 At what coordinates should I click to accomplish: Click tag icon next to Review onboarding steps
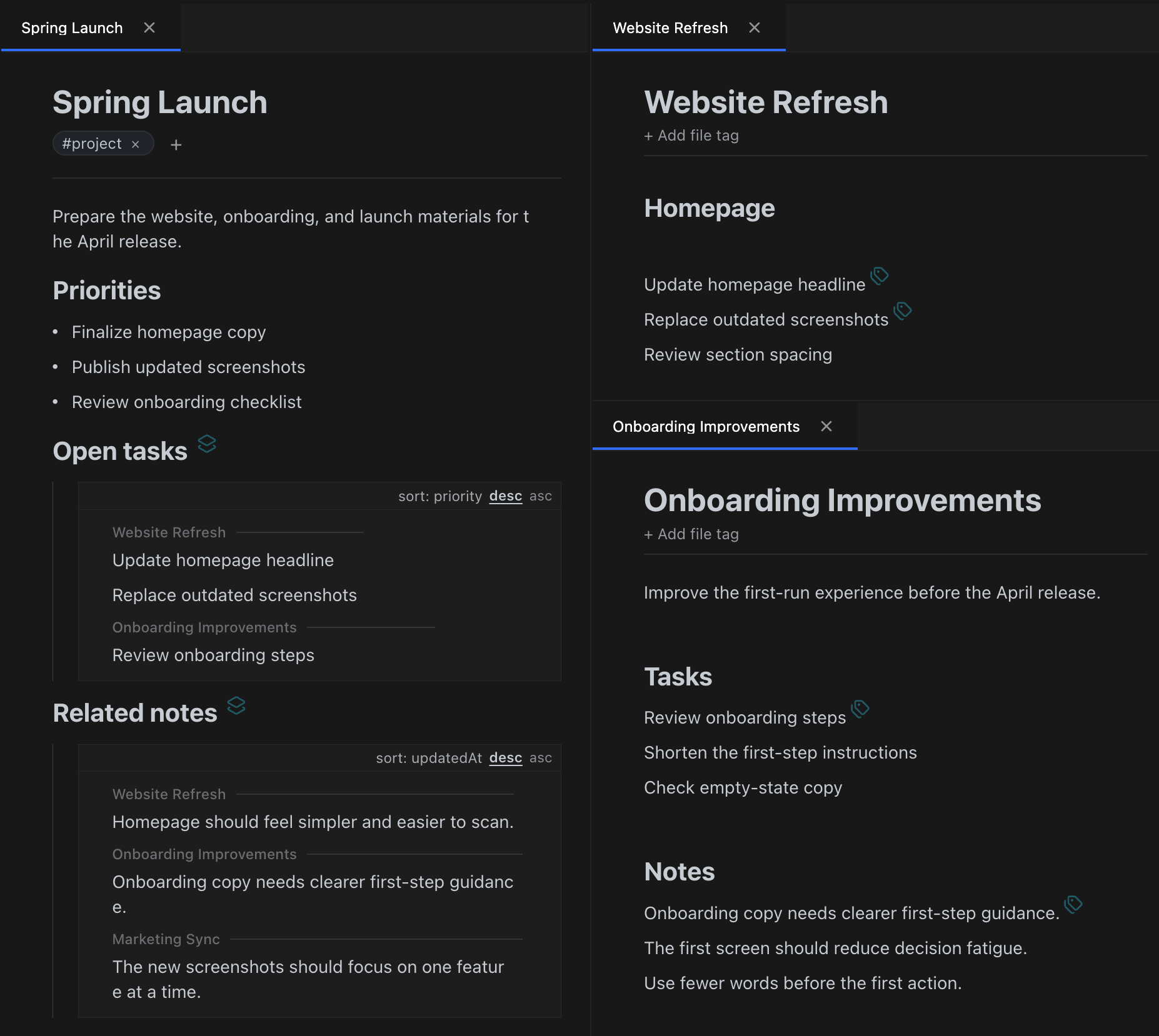click(860, 709)
